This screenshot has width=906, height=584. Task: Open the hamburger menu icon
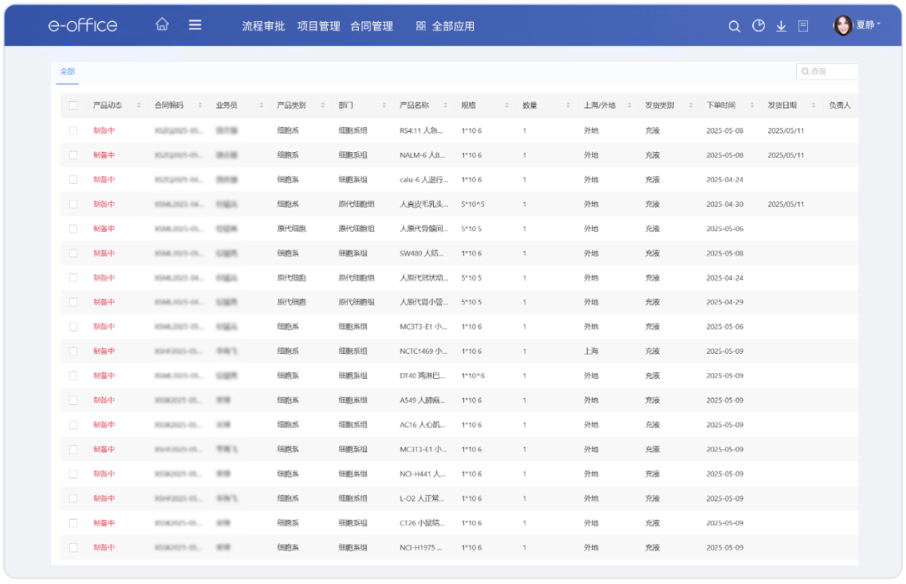tap(195, 25)
